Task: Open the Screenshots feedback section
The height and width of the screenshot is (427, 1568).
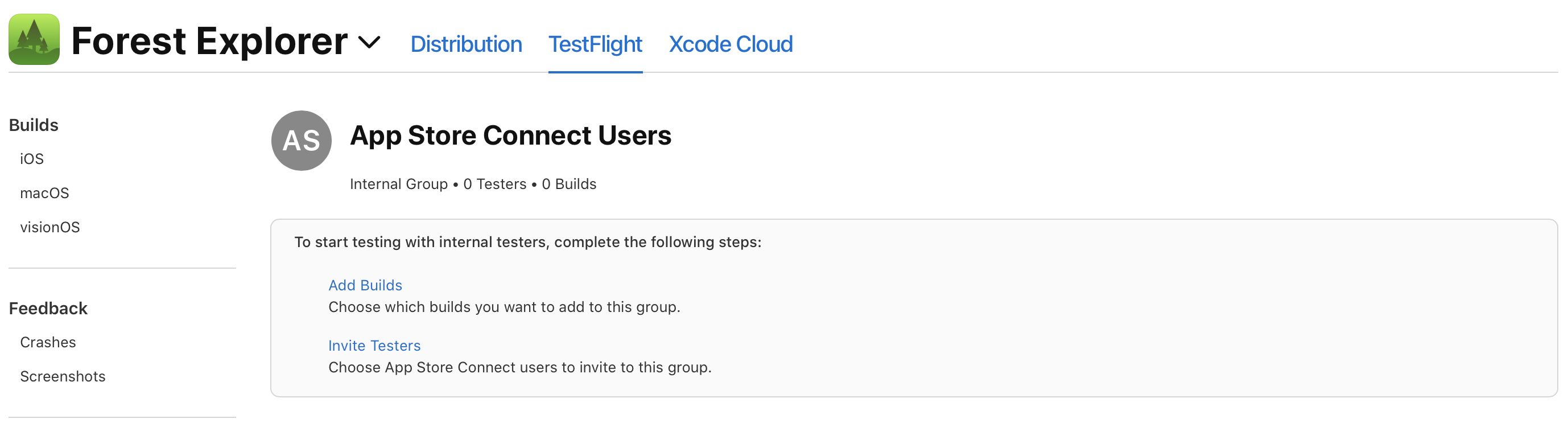Action: click(63, 376)
